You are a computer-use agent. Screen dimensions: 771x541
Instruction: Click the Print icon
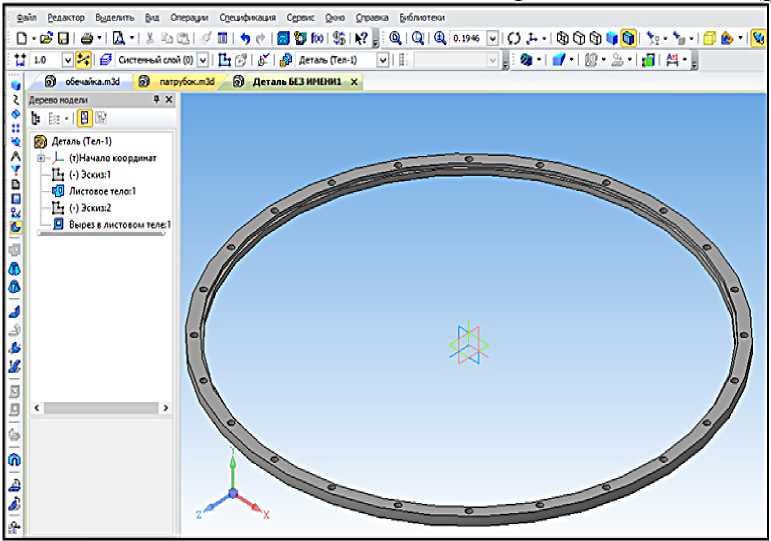(87, 38)
